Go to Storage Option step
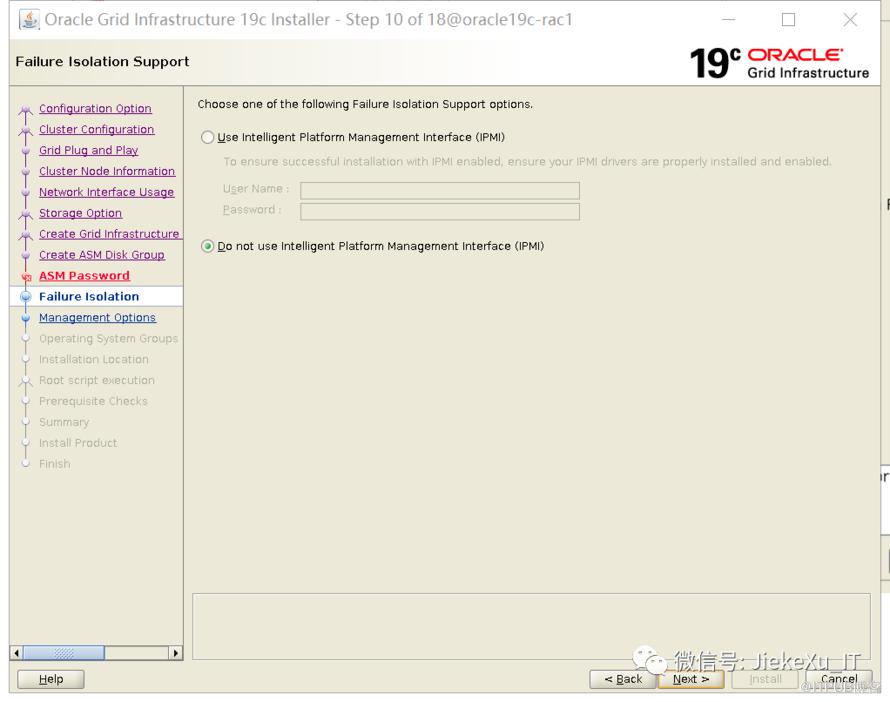Screen dimensions: 890x702 (x=80, y=214)
